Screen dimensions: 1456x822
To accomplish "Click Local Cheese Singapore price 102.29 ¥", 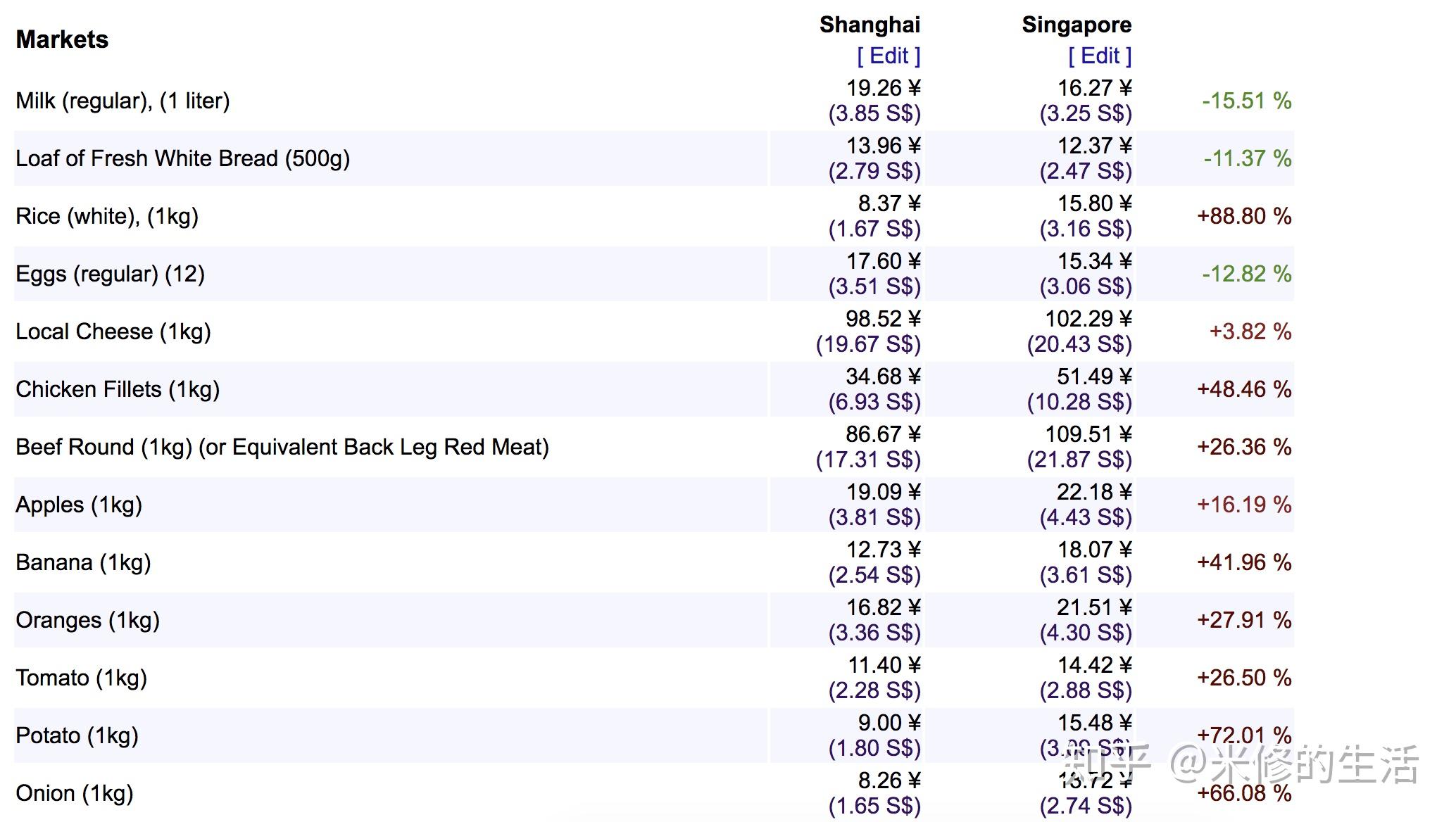I will pyautogui.click(x=1088, y=319).
